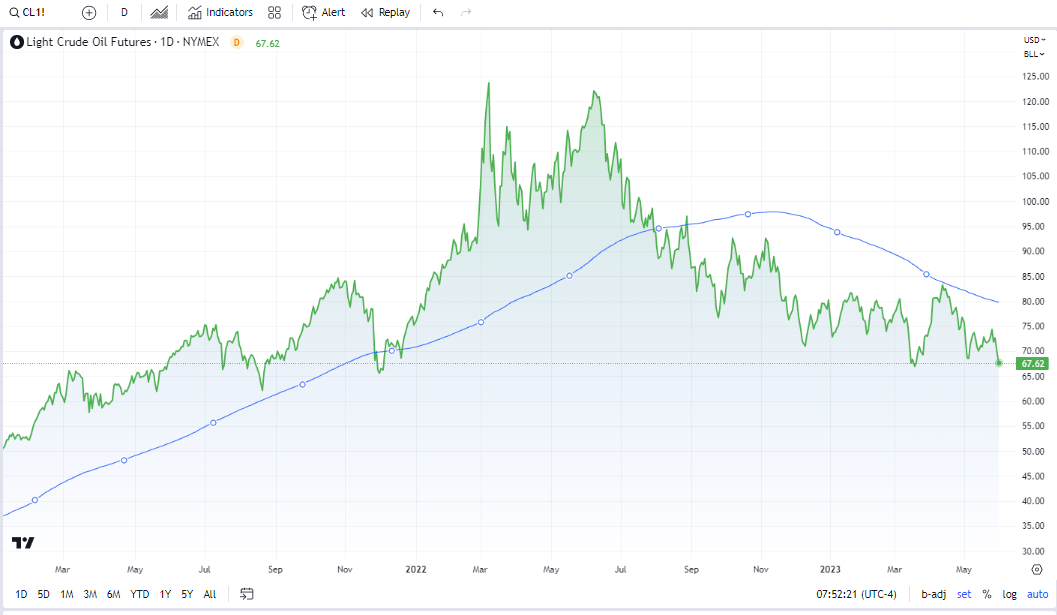Viewport: 1057px width, 615px height.
Task: Select the YTD range tab
Action: 139,594
